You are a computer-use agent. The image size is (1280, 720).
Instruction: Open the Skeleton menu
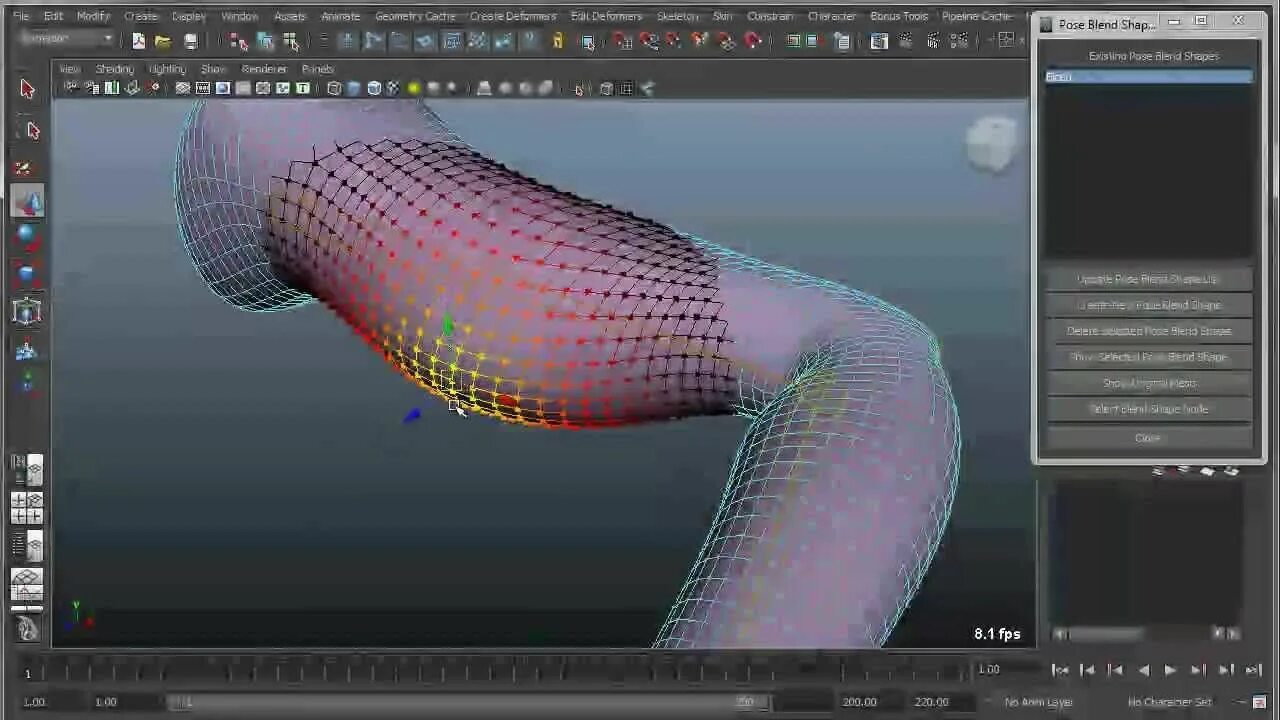pyautogui.click(x=677, y=15)
